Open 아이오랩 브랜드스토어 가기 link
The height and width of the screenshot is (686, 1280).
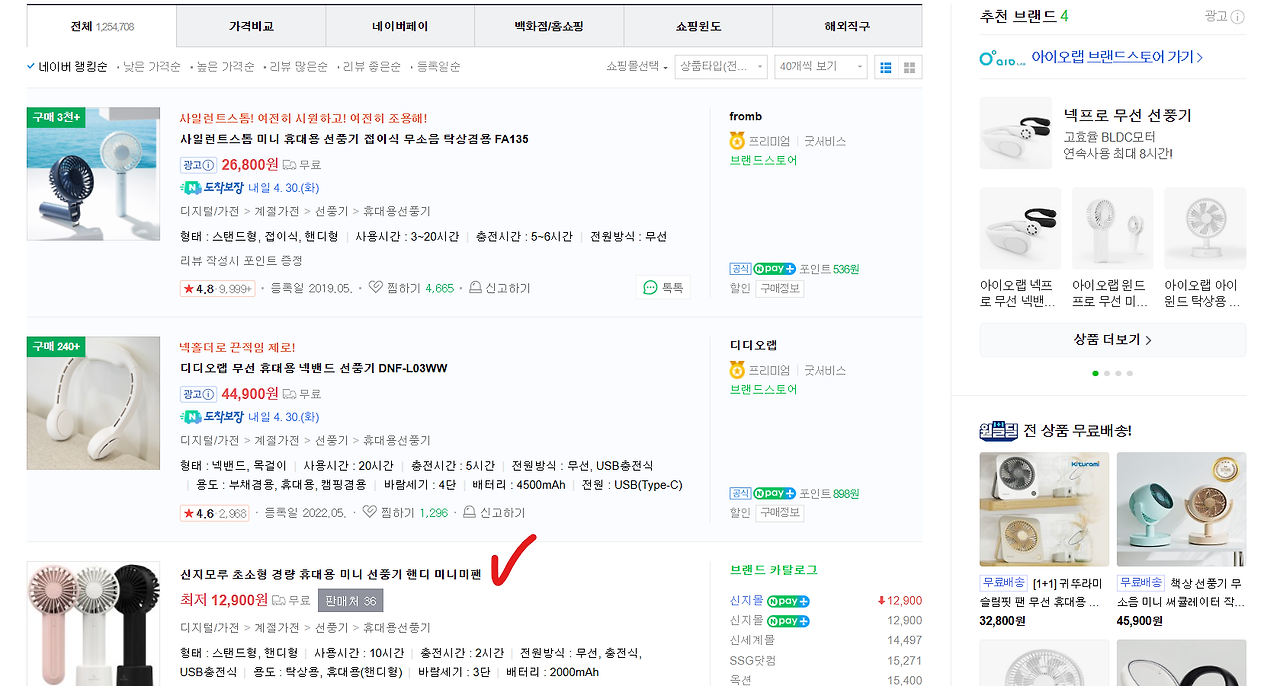click(1117, 58)
